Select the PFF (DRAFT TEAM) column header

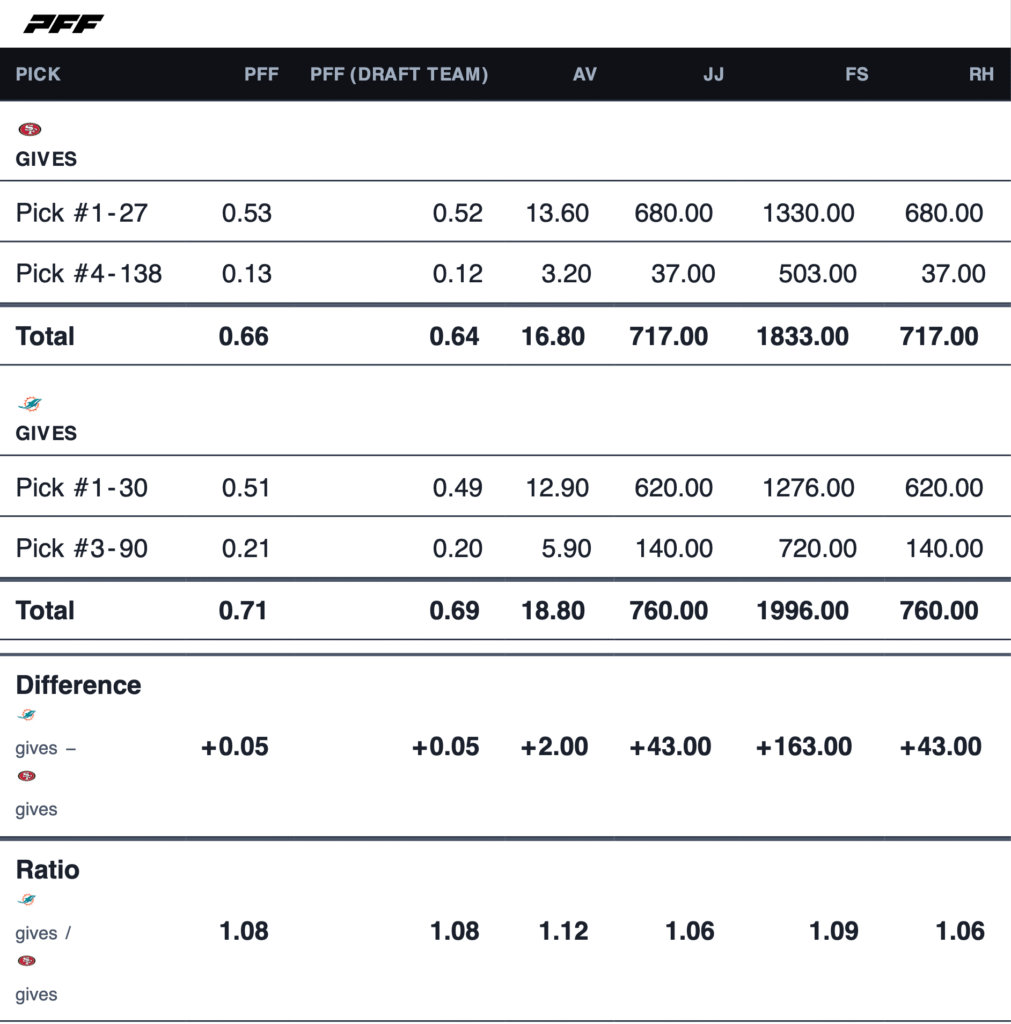pyautogui.click(x=399, y=74)
